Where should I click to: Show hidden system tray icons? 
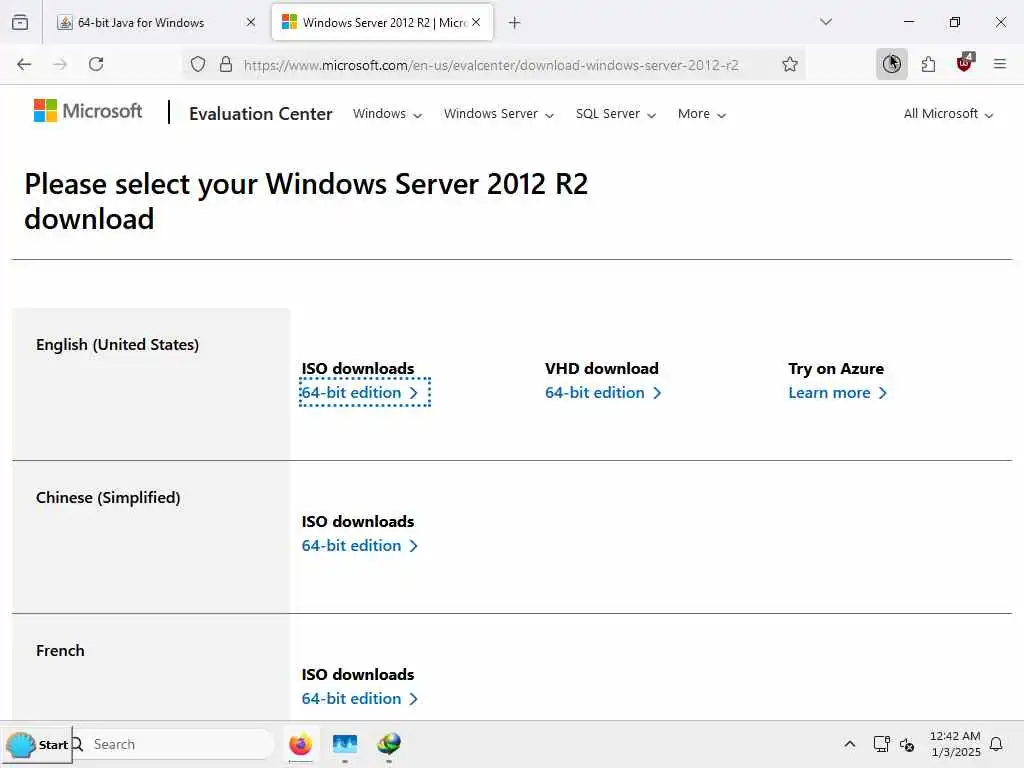pos(850,744)
